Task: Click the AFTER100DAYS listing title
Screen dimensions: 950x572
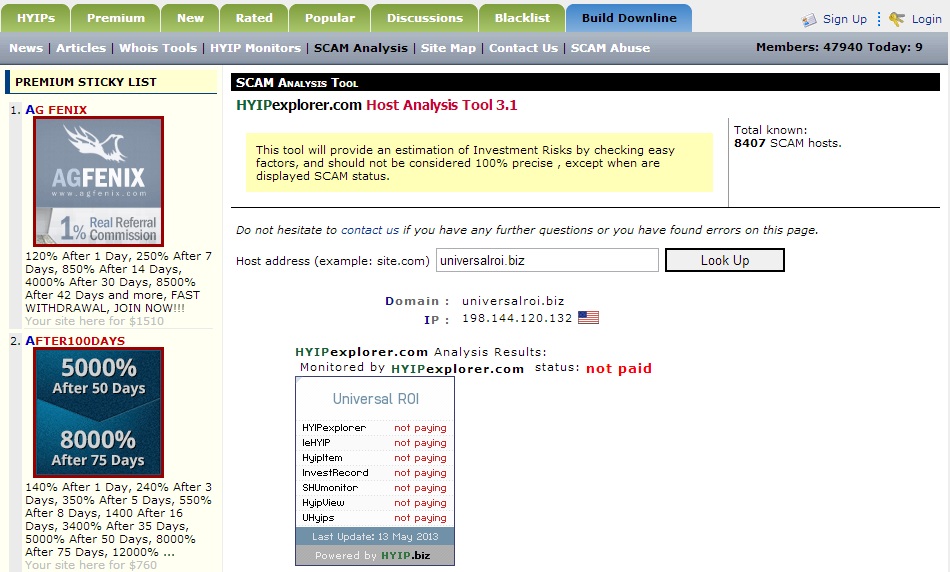Action: [75, 341]
